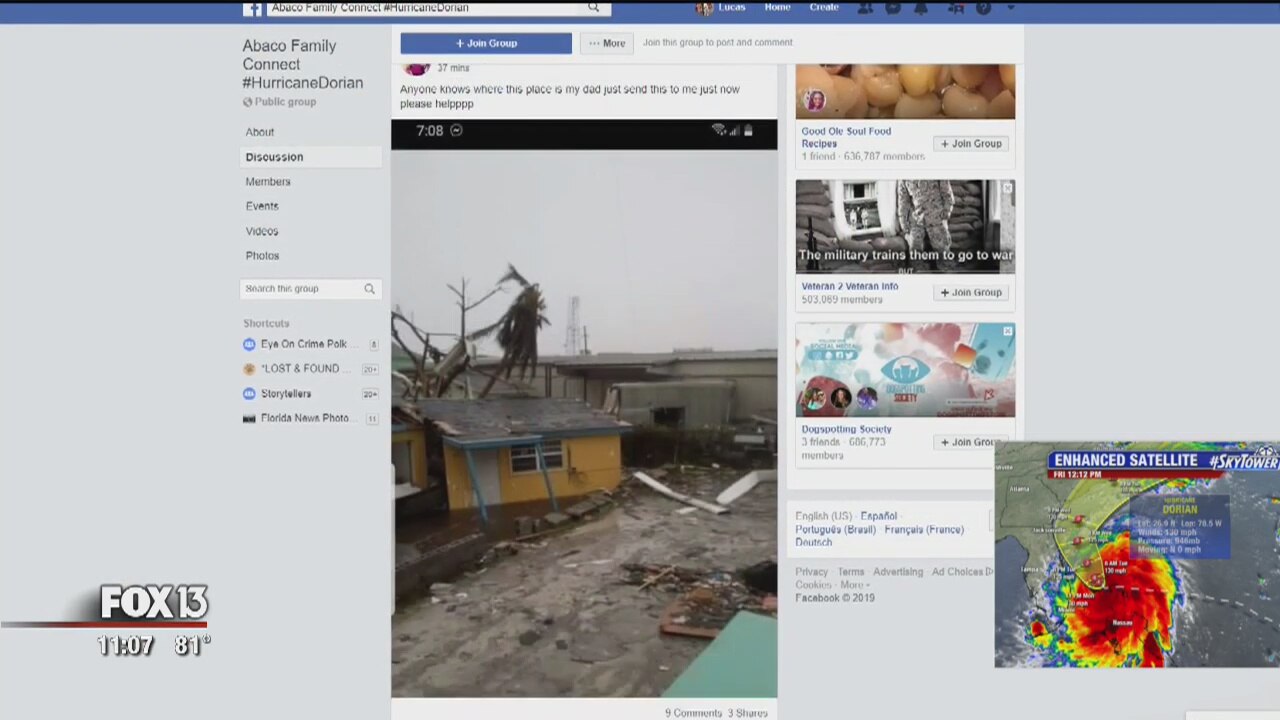Viewport: 1280px width, 720px height.
Task: Open Dogspotting Society group link
Action: (846, 429)
